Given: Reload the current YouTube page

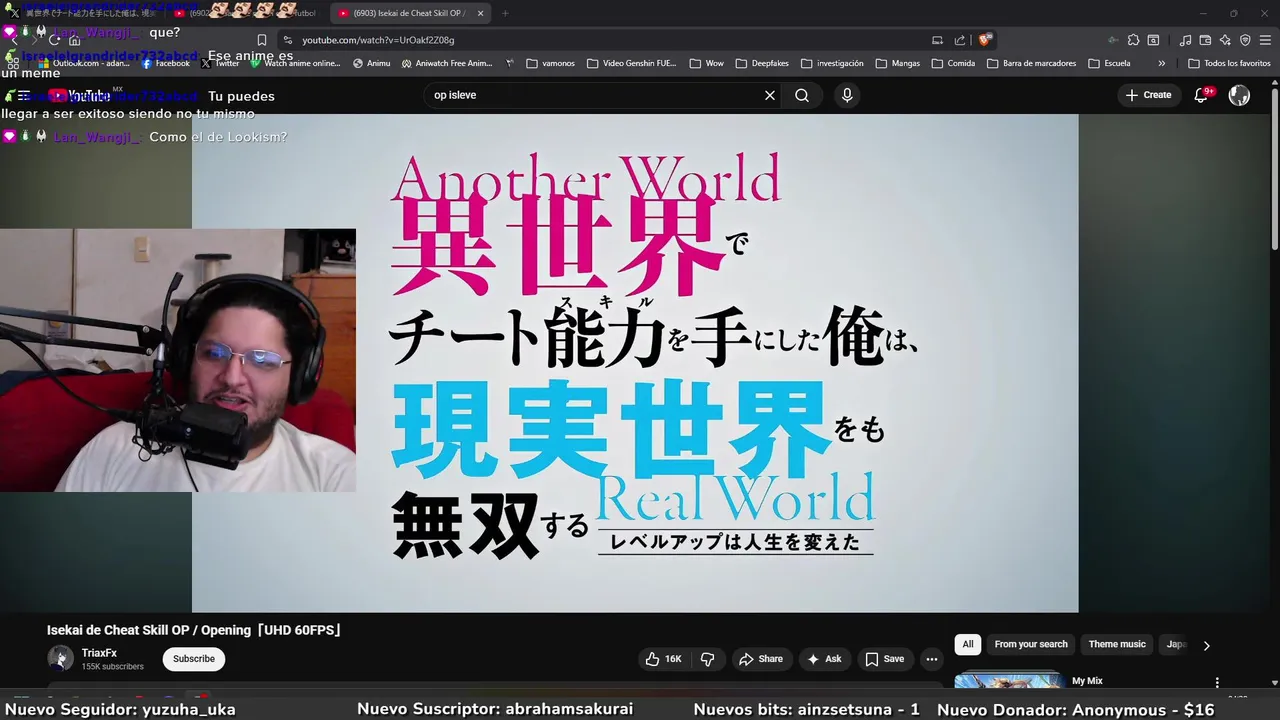Looking at the screenshot, I should pyautogui.click(x=54, y=40).
